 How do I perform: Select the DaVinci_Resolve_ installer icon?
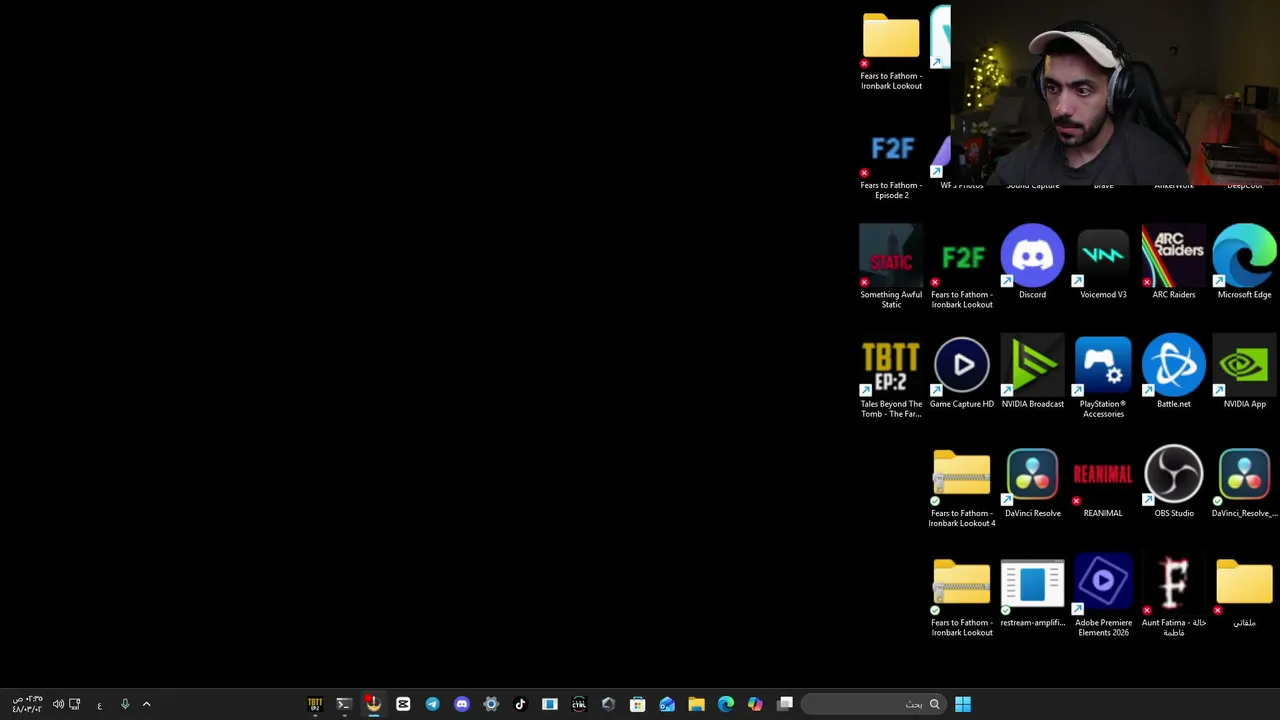tap(1244, 482)
